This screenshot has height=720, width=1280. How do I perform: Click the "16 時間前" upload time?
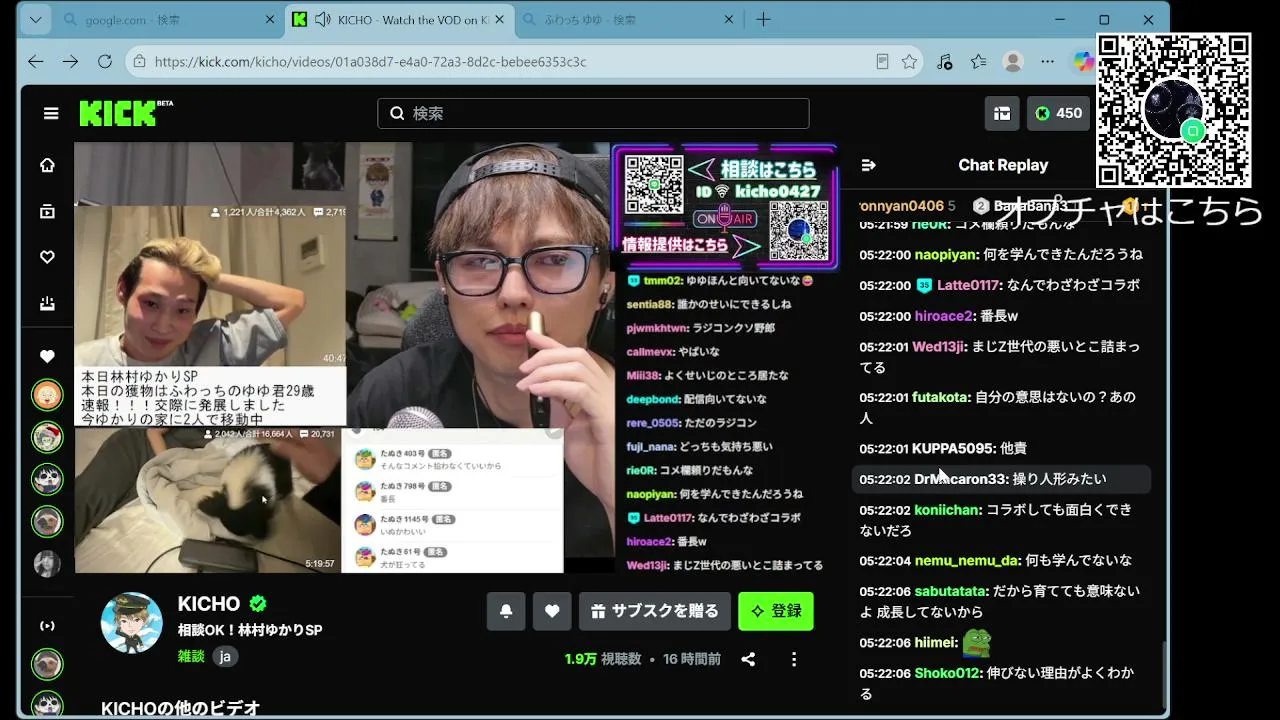[x=692, y=659]
